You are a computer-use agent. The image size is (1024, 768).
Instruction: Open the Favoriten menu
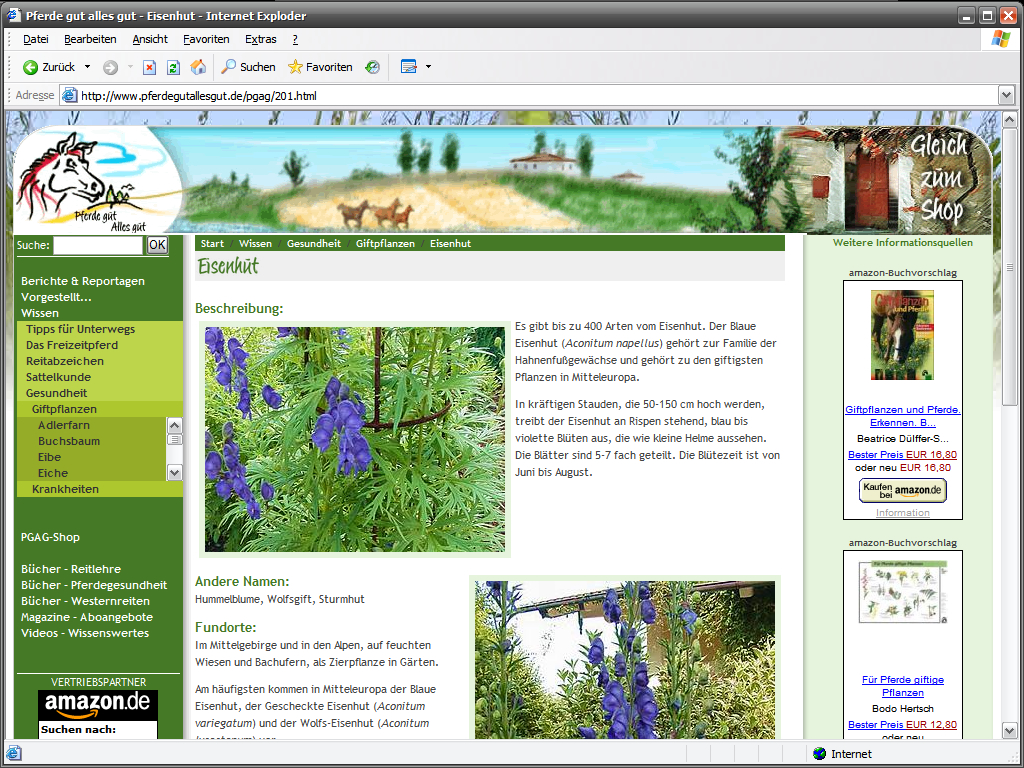(x=206, y=39)
